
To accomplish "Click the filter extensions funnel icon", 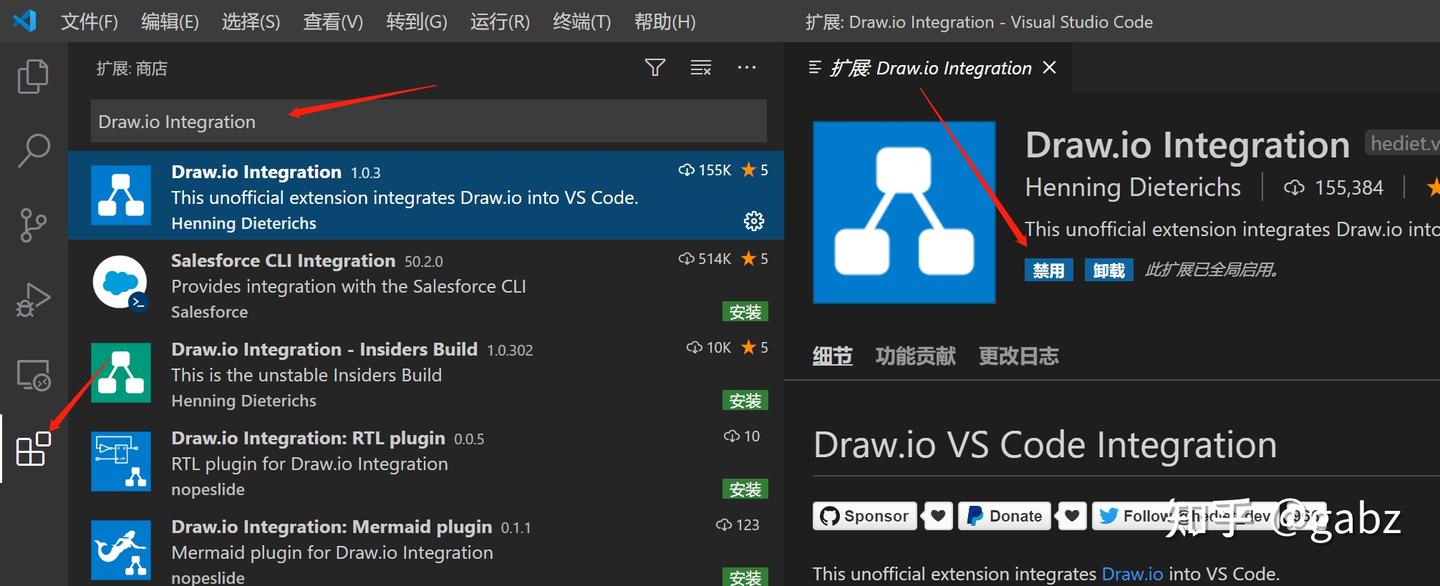I will click(x=655, y=67).
